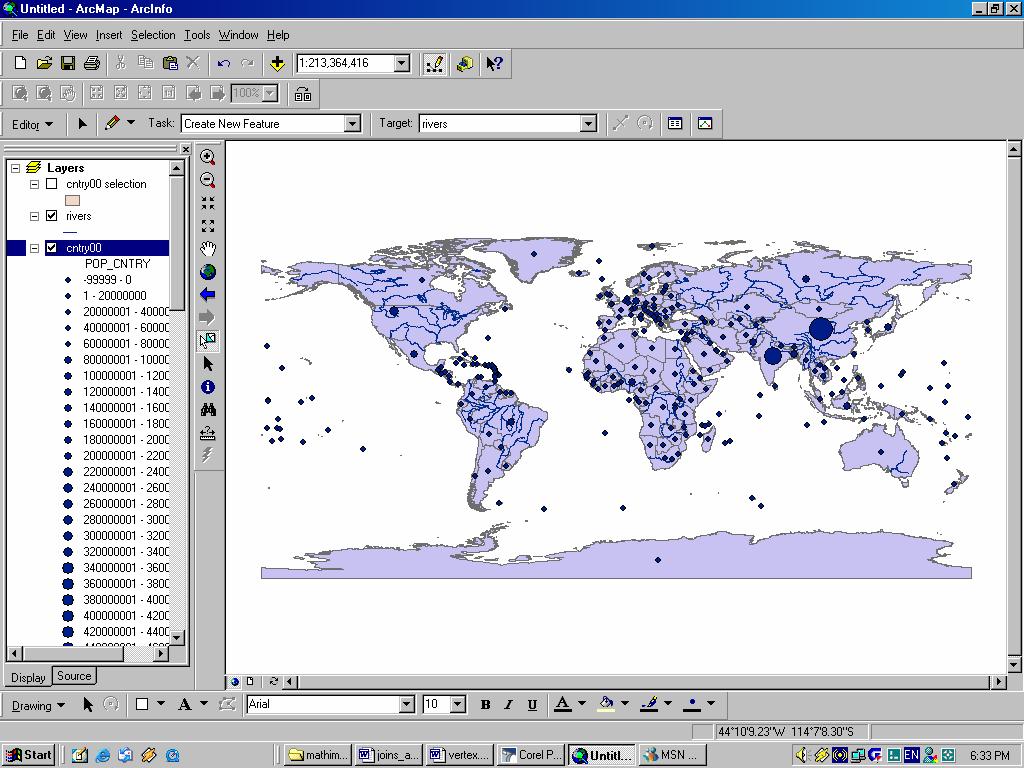Select the Select Features tool
The image size is (1024, 768).
click(208, 340)
